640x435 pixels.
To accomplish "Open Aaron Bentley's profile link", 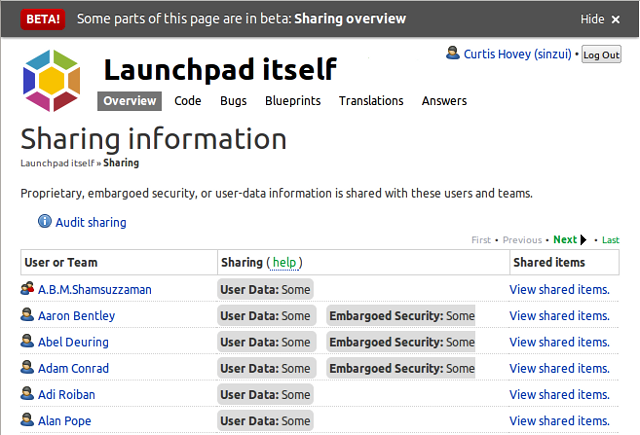I will click(x=76, y=316).
